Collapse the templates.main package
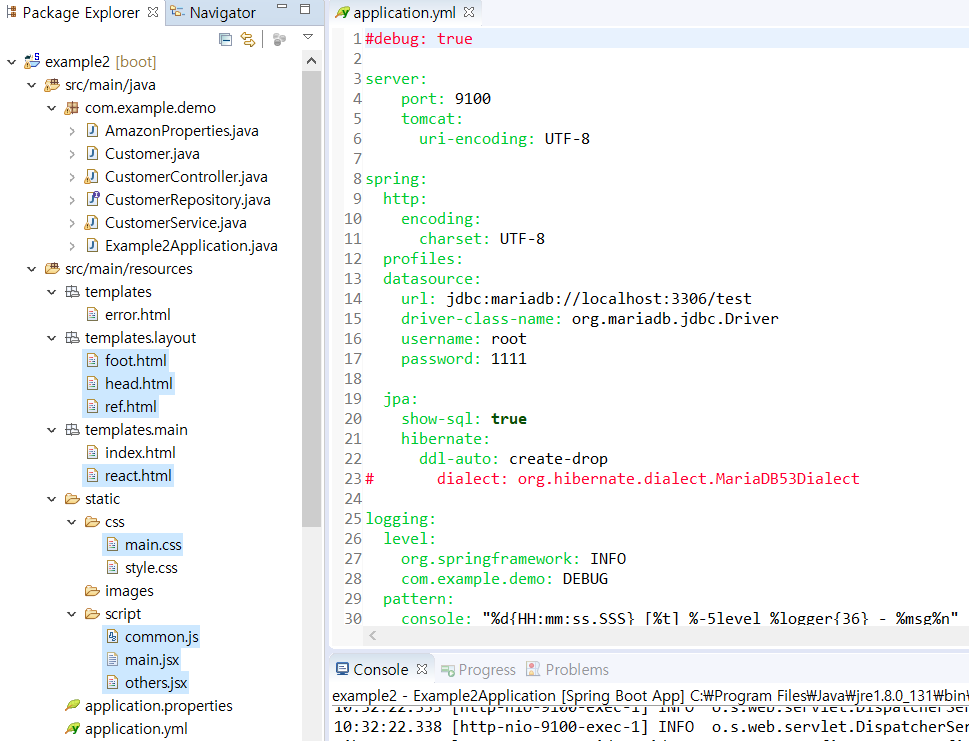 pos(52,430)
